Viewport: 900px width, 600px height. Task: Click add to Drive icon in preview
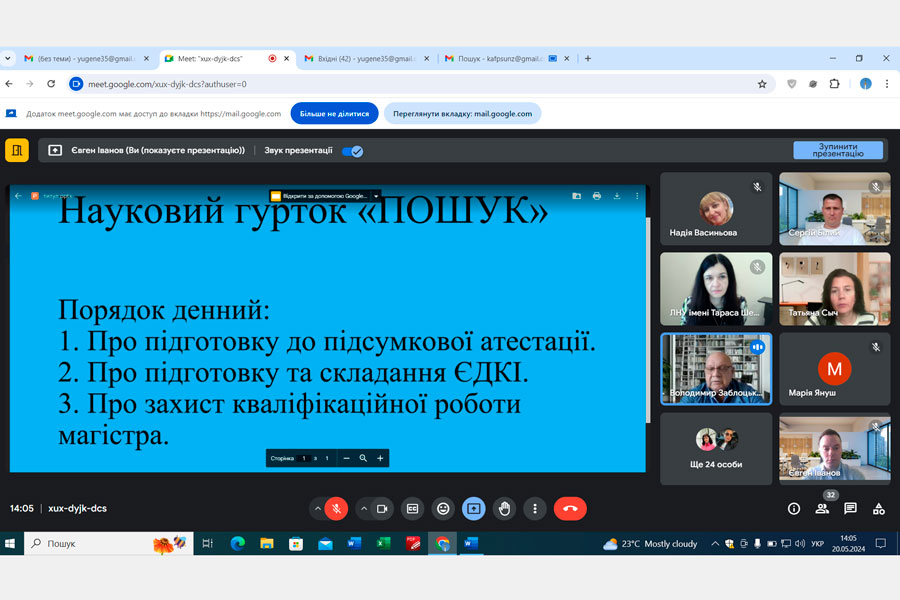click(x=576, y=196)
